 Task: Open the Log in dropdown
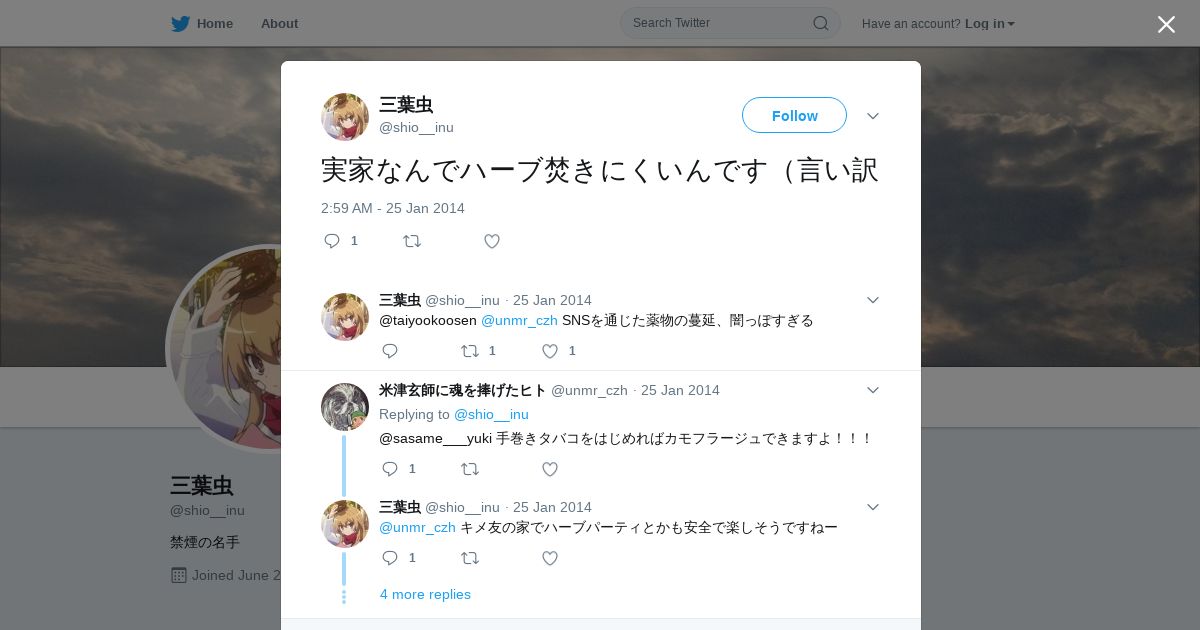(x=989, y=24)
